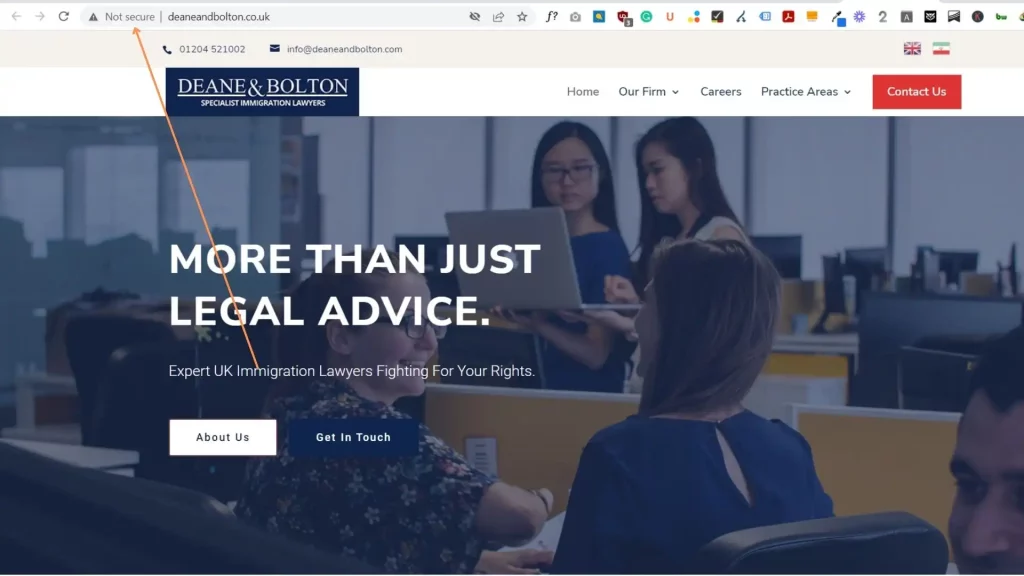
Task: Open the Grammarly extension icon
Action: click(x=646, y=17)
